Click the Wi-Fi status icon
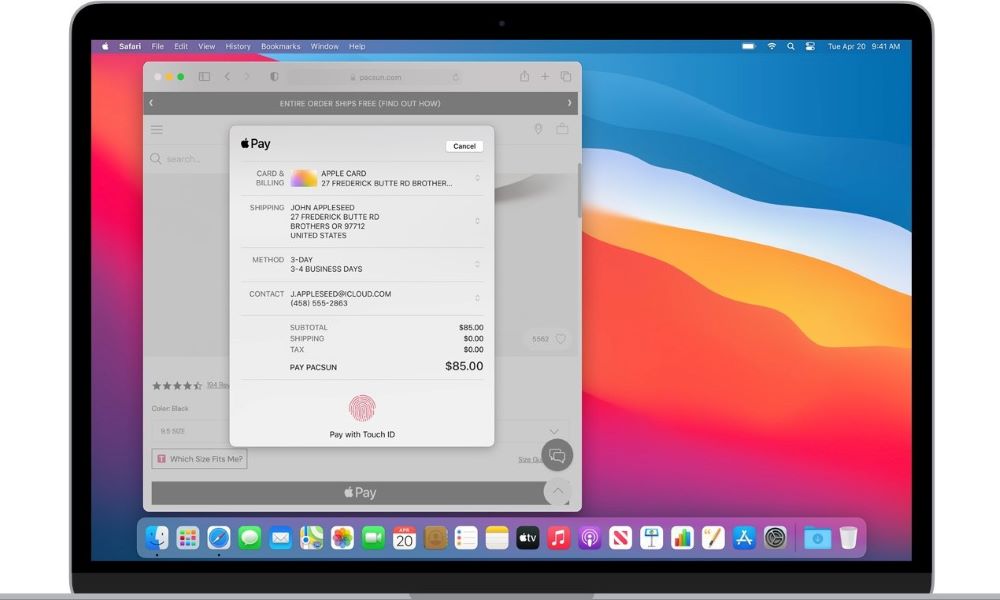Image resolution: width=1000 pixels, height=600 pixels. click(x=772, y=47)
